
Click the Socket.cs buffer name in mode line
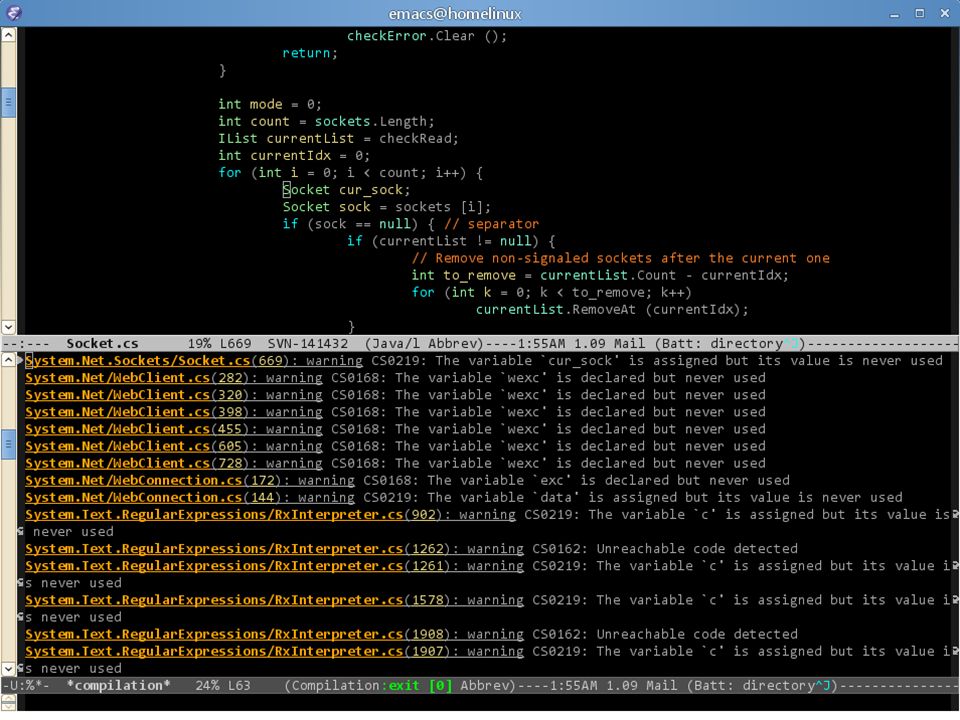coord(102,343)
